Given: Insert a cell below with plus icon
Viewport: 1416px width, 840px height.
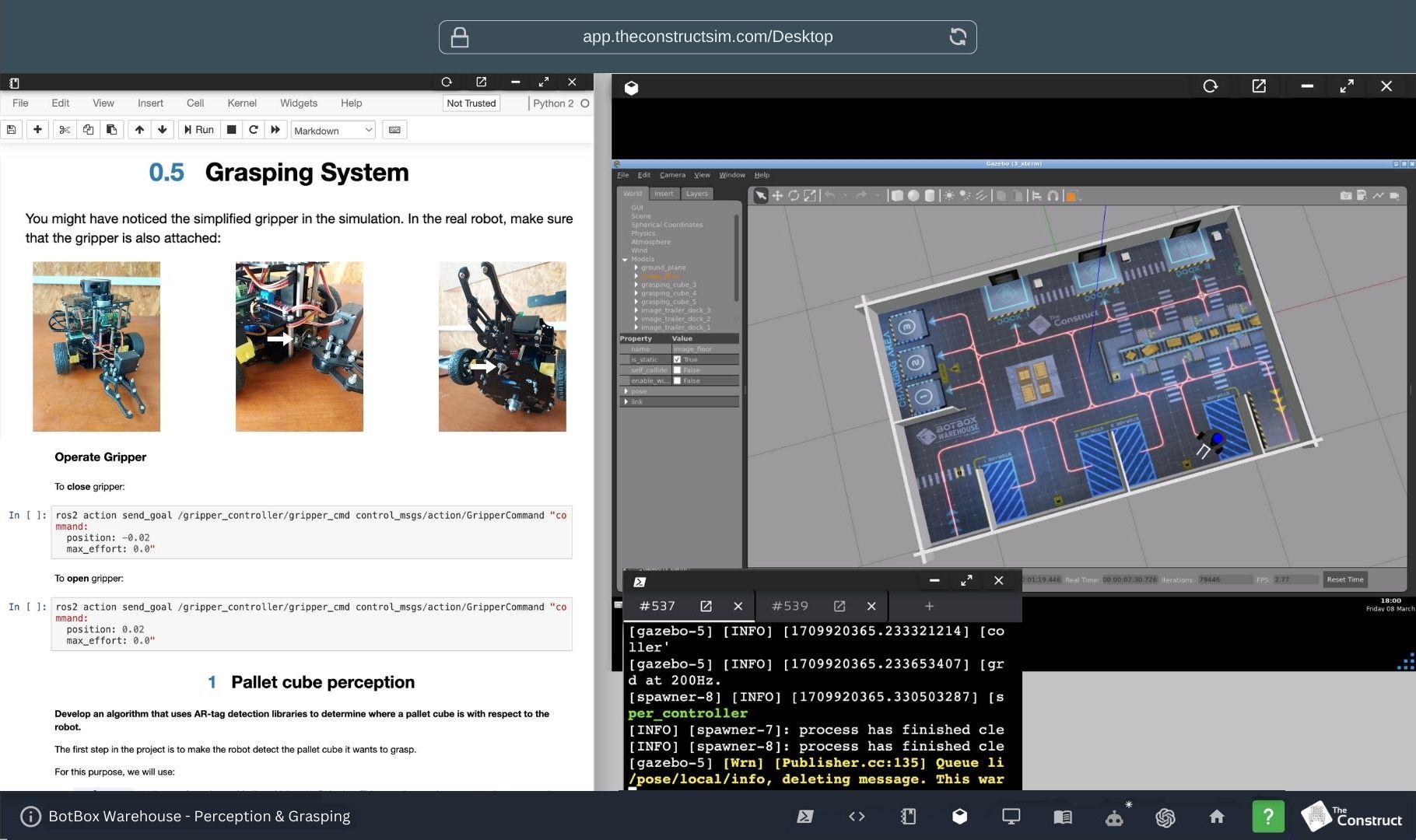Looking at the screenshot, I should pos(37,130).
